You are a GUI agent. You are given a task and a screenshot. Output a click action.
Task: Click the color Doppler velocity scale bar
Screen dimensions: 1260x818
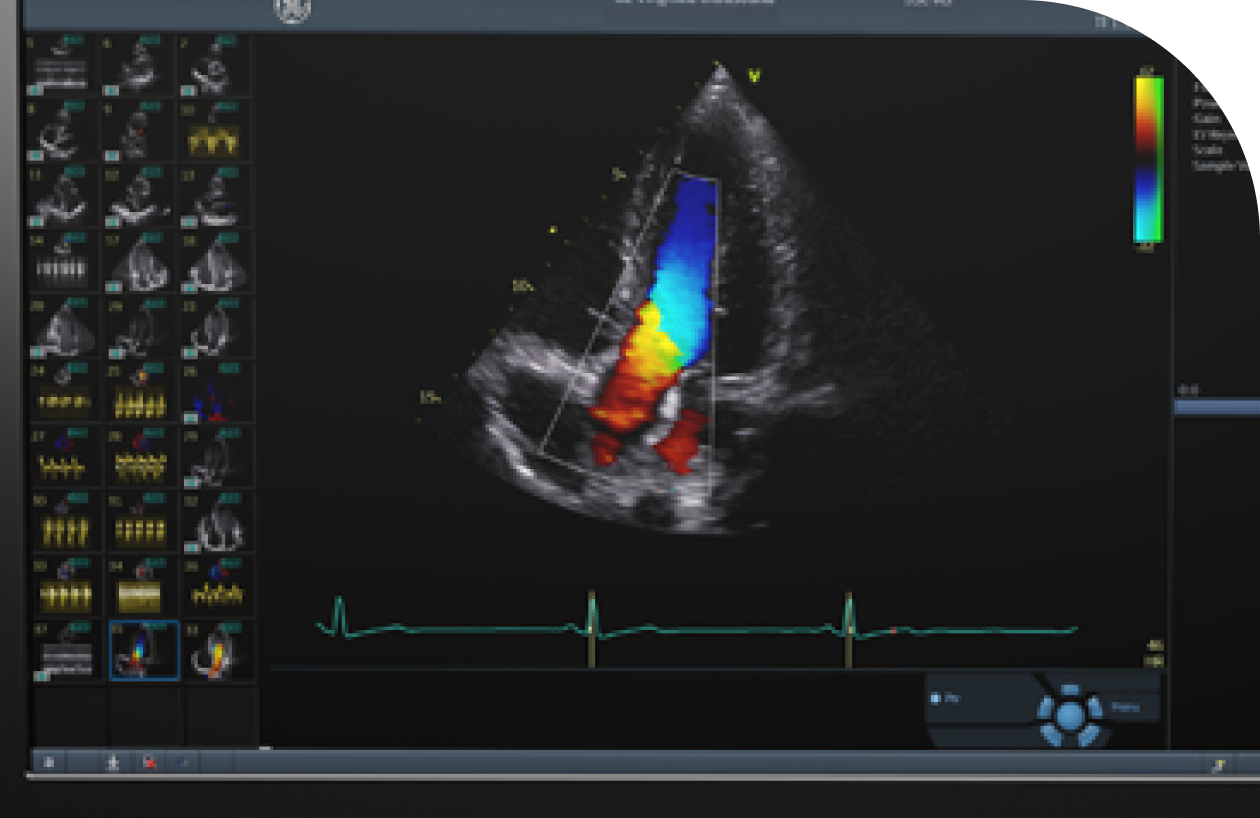pos(1148,158)
